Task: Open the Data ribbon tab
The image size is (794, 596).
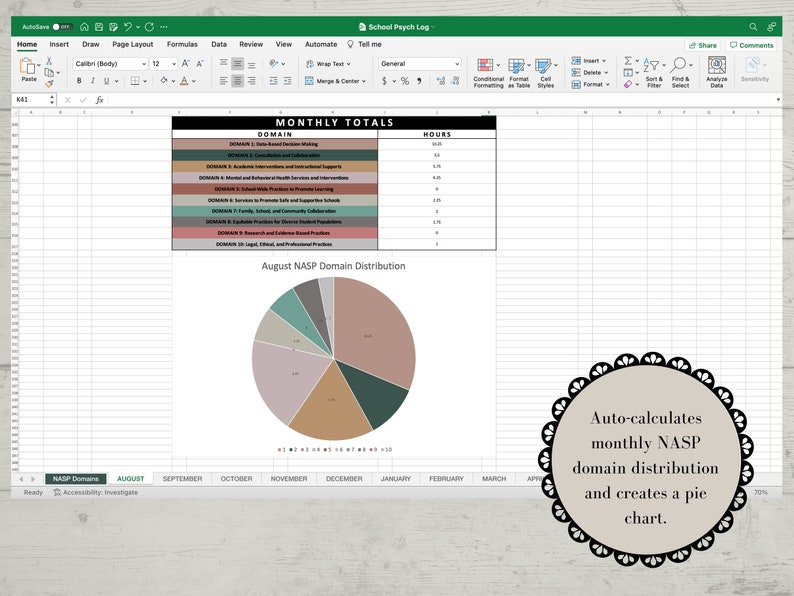Action: coord(219,45)
